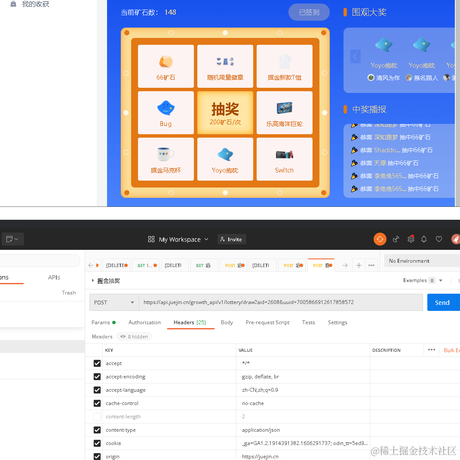Open the request Settings tab
Screen dimensions: 460x460
coord(337,322)
